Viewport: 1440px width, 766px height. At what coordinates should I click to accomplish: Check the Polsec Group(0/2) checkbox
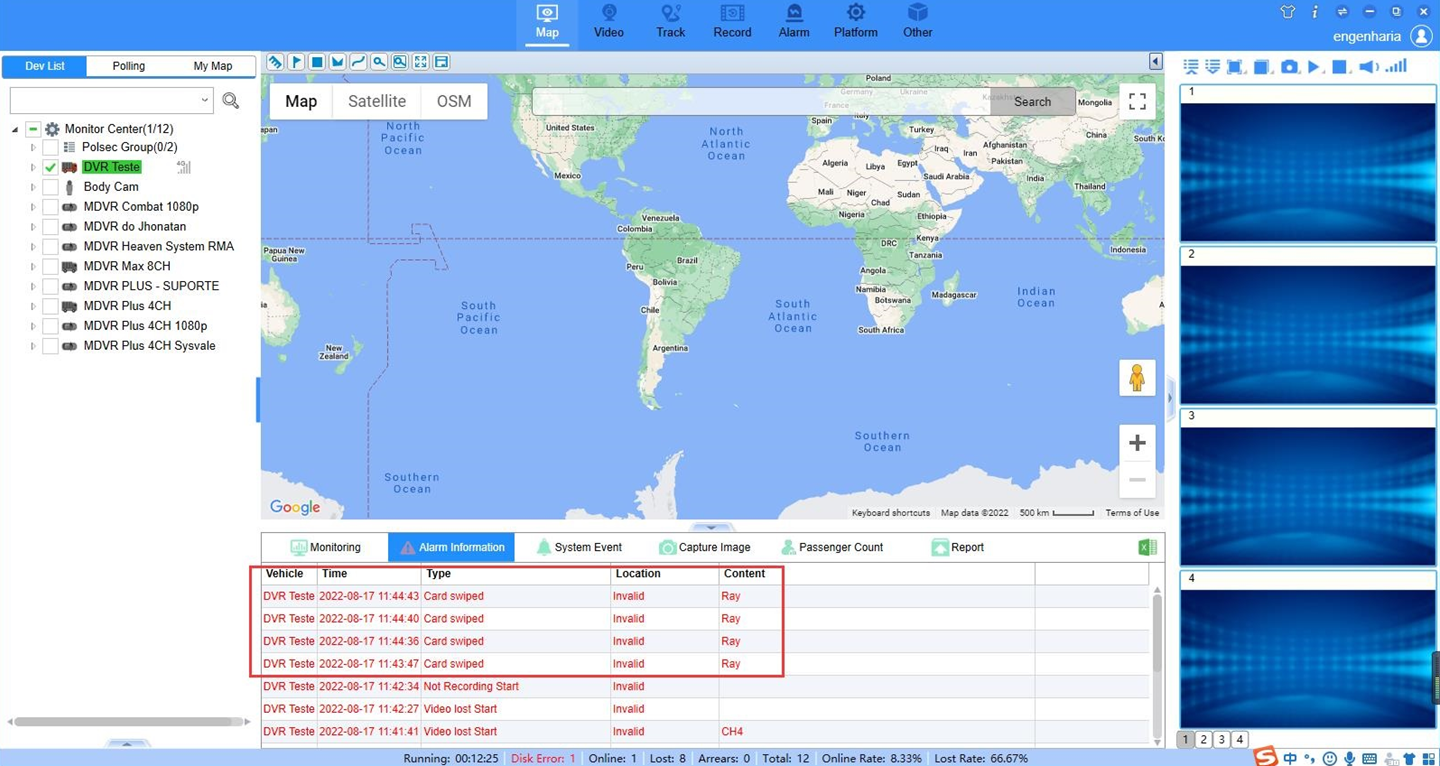(x=50, y=147)
